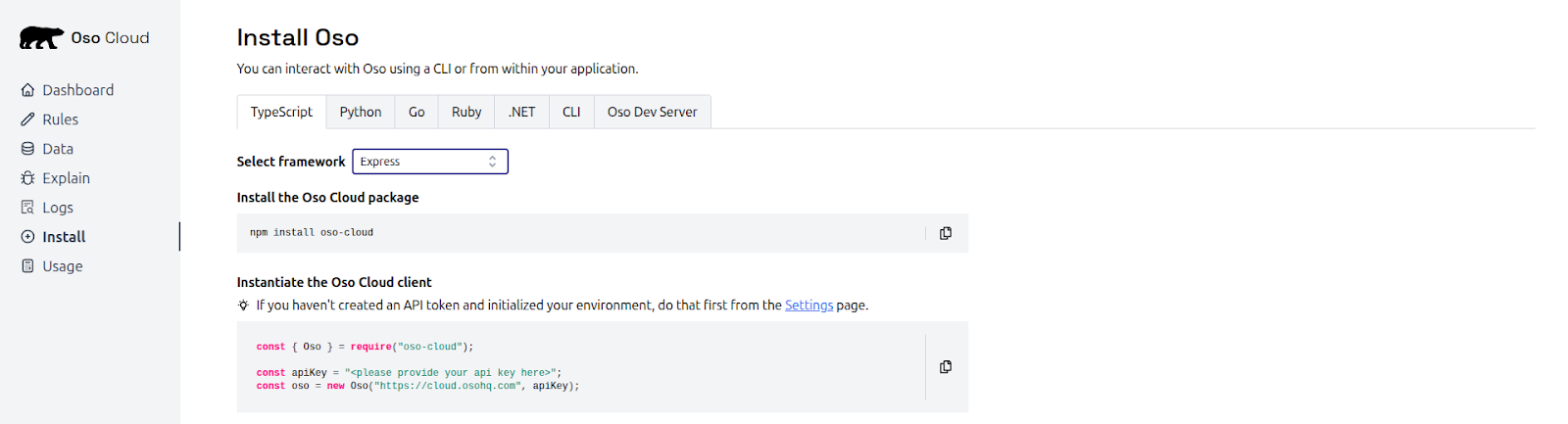Click the npm install oso-cloud code text
The height and width of the screenshot is (424, 1568).
click(x=312, y=233)
